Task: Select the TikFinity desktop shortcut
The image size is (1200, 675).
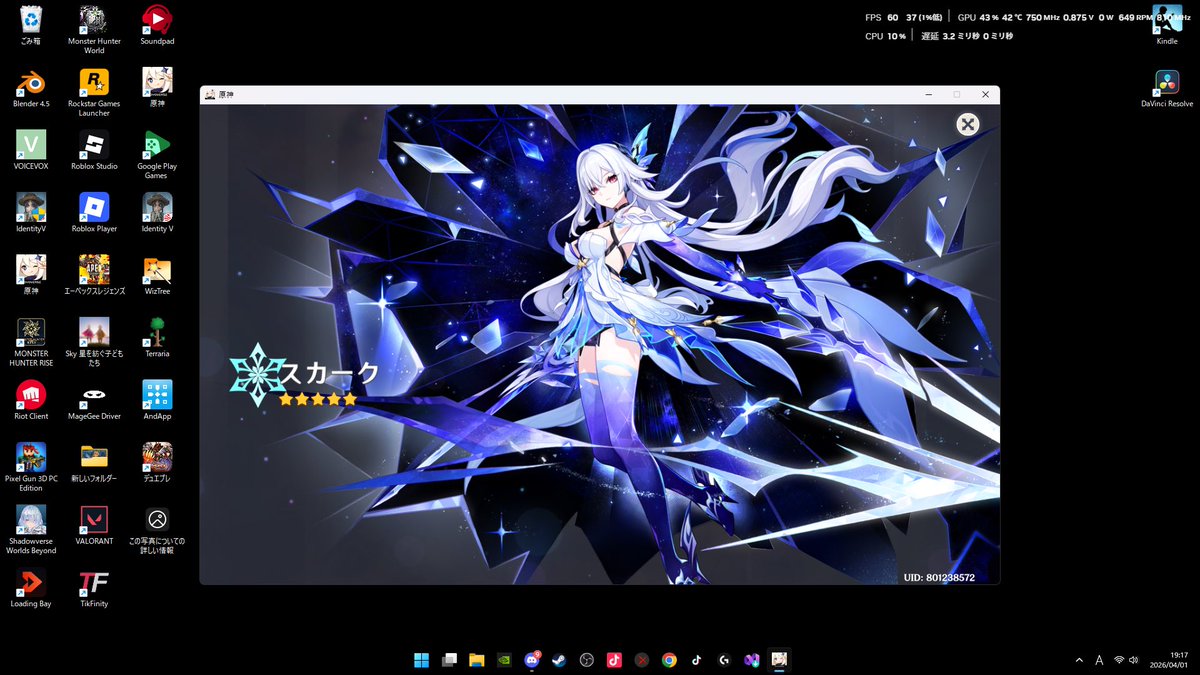Action: pyautogui.click(x=94, y=588)
